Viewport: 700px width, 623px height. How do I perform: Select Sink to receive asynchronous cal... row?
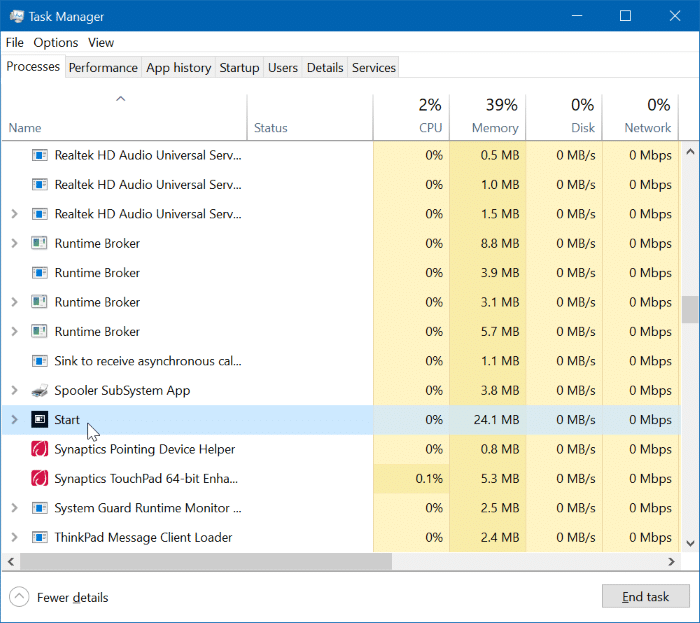(x=342, y=361)
